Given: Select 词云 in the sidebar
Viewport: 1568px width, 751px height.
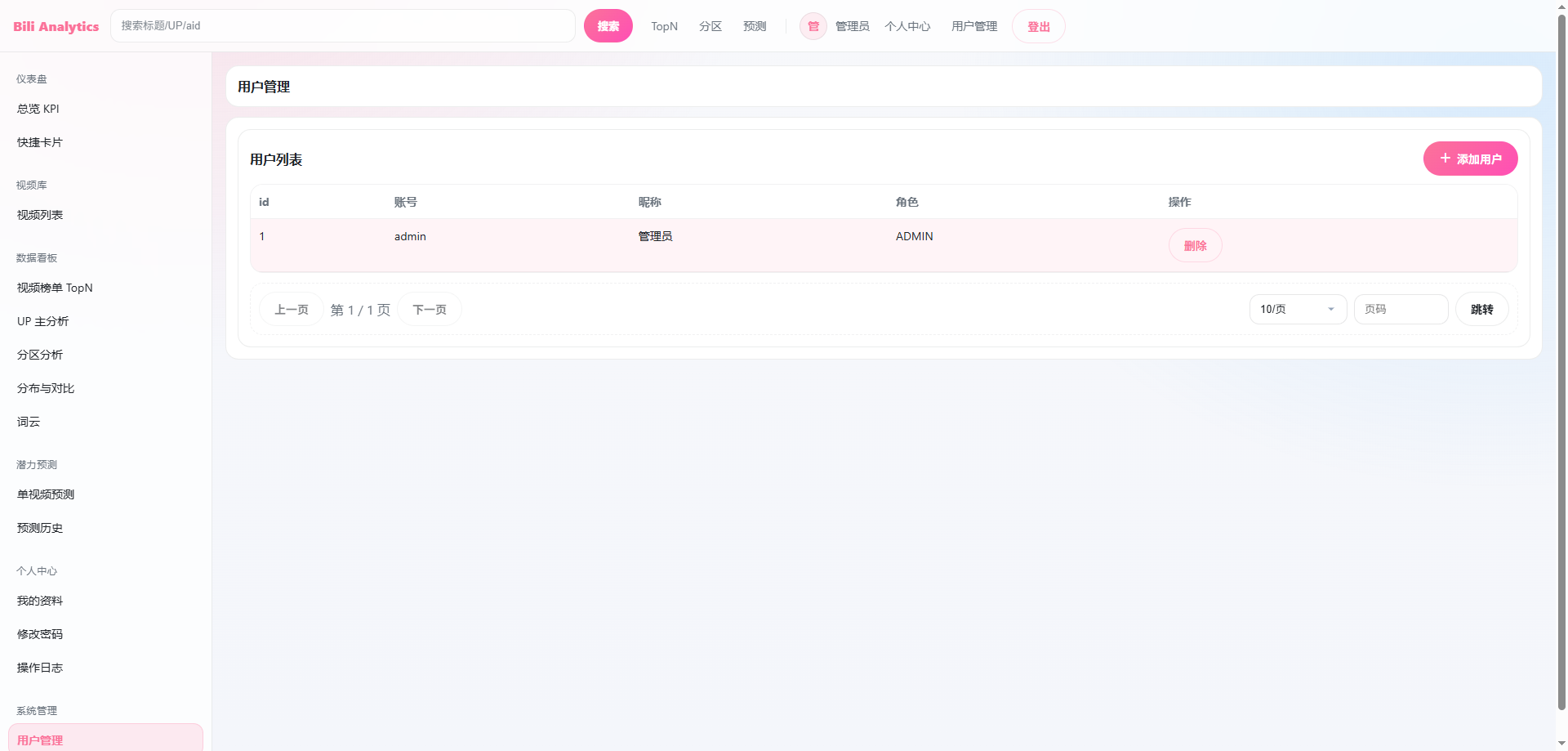Looking at the screenshot, I should click(29, 422).
